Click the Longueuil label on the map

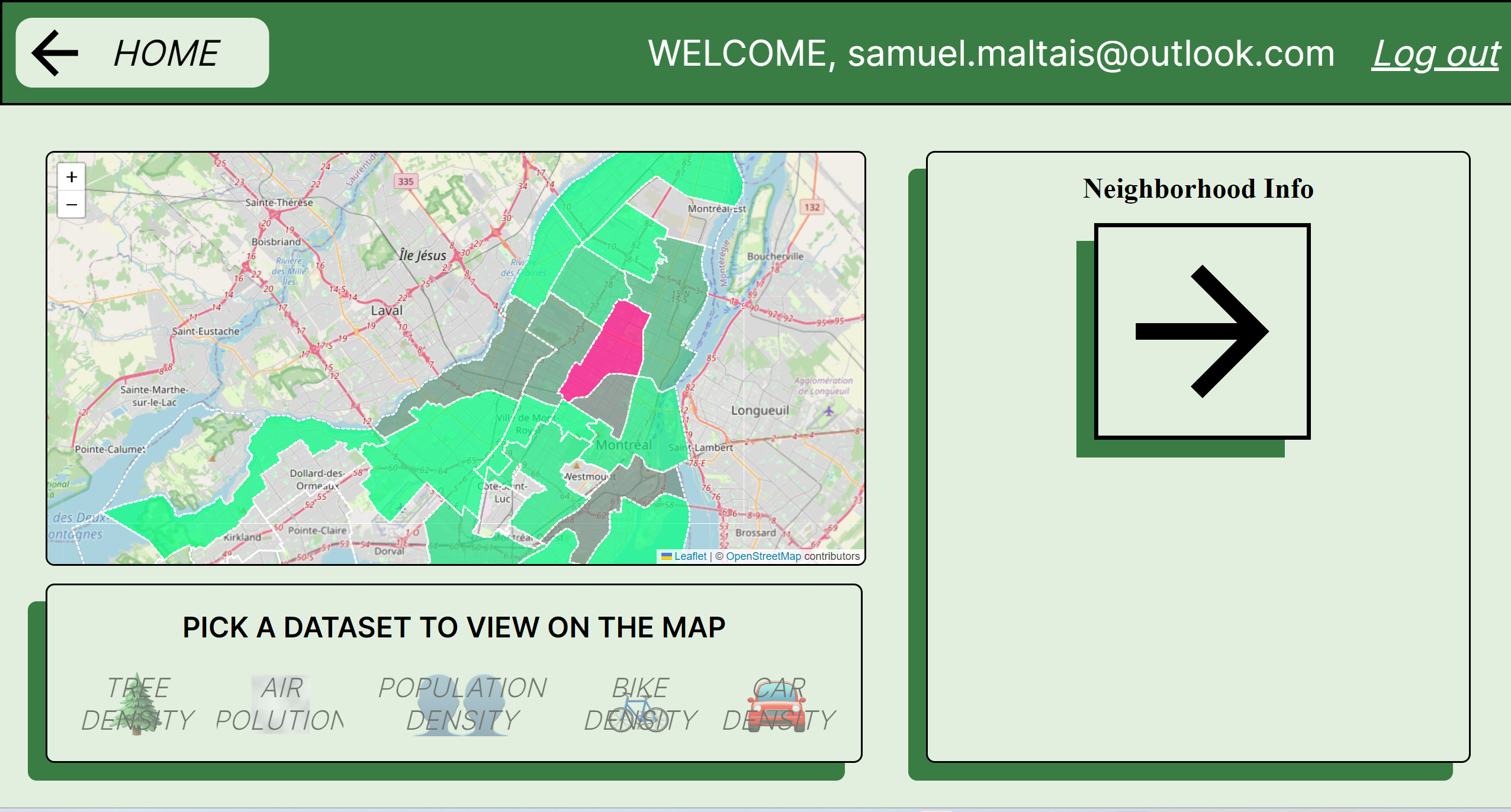(760, 410)
